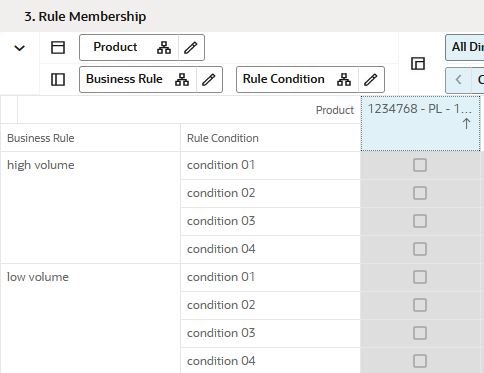Viewport: 484px width, 373px height.
Task: Check low volume condition 02 checkbox
Action: (420, 305)
